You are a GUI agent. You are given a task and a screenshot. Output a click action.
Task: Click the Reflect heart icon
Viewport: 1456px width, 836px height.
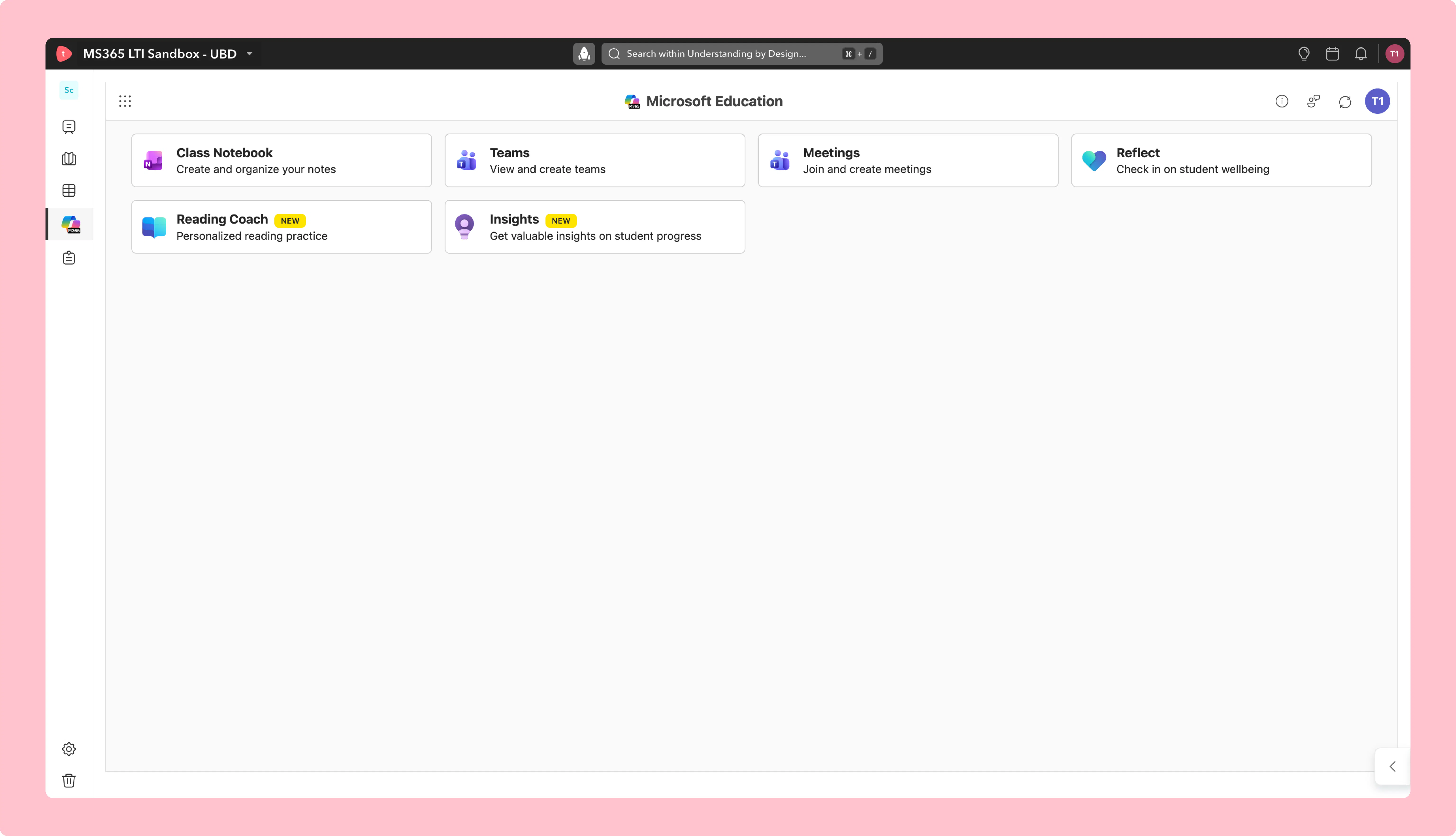coord(1094,161)
